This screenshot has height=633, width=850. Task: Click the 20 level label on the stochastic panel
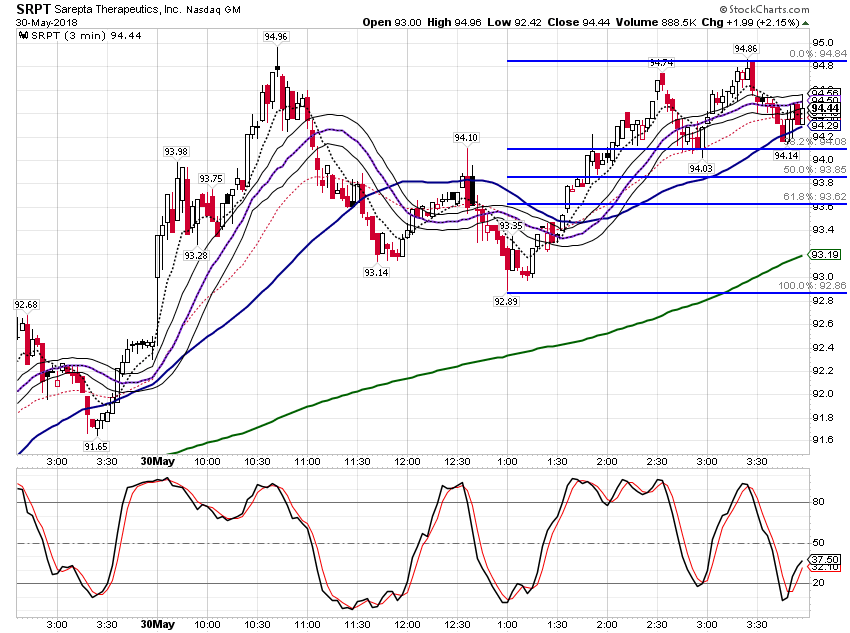pos(819,583)
